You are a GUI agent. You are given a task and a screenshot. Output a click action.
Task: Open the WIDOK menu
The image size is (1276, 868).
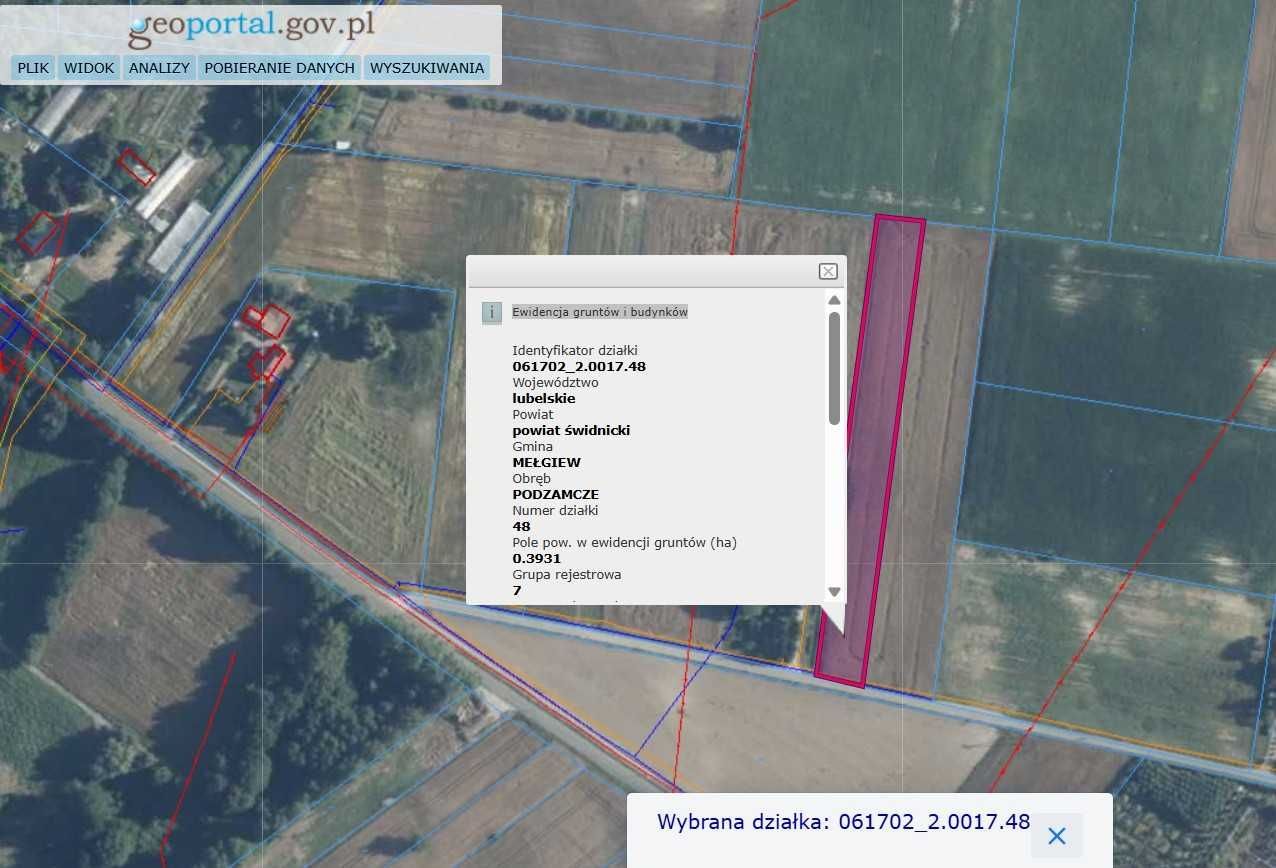89,68
